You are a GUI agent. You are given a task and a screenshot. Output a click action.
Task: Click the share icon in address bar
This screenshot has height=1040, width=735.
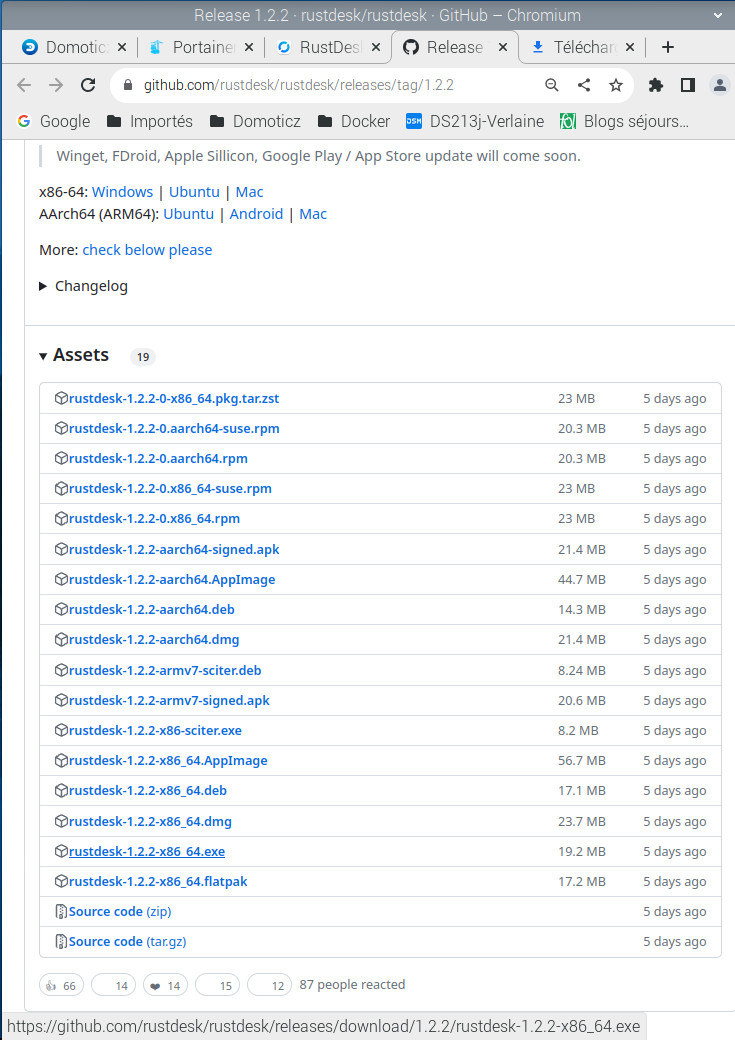tap(584, 85)
